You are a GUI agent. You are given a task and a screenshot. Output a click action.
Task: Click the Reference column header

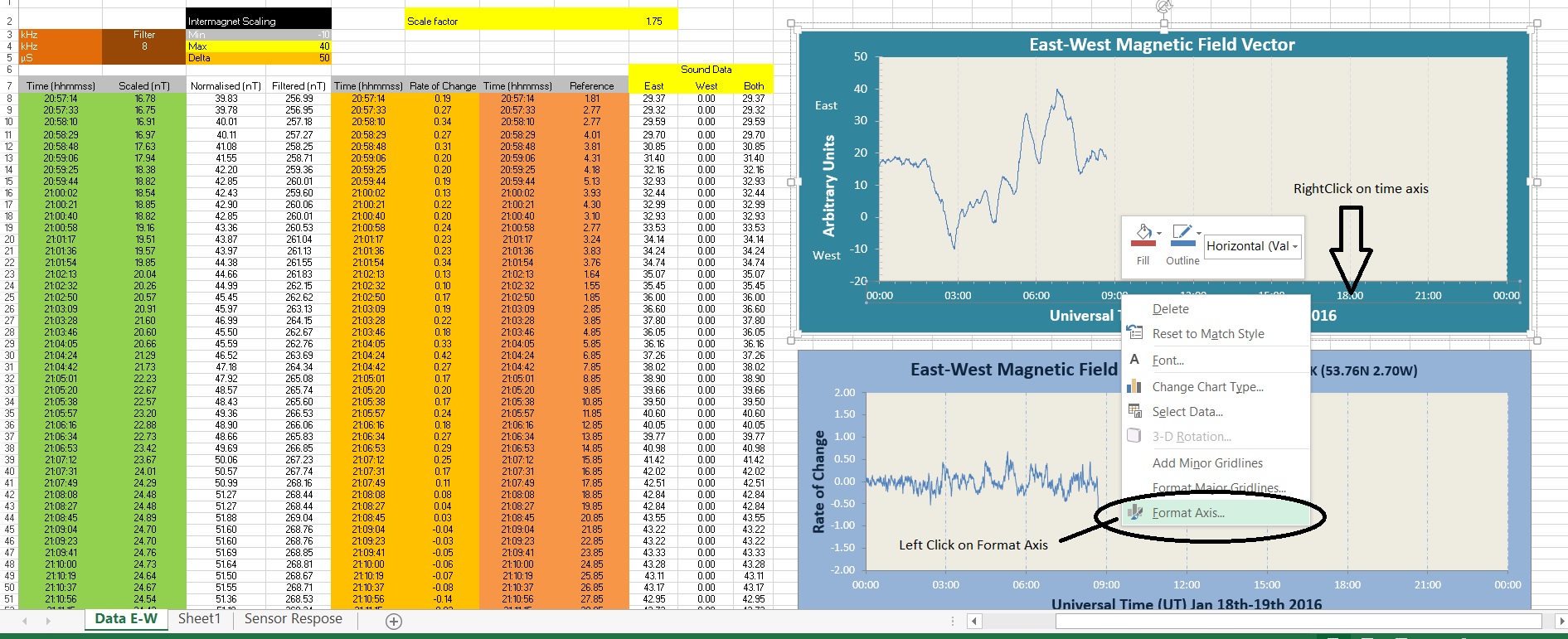591,86
